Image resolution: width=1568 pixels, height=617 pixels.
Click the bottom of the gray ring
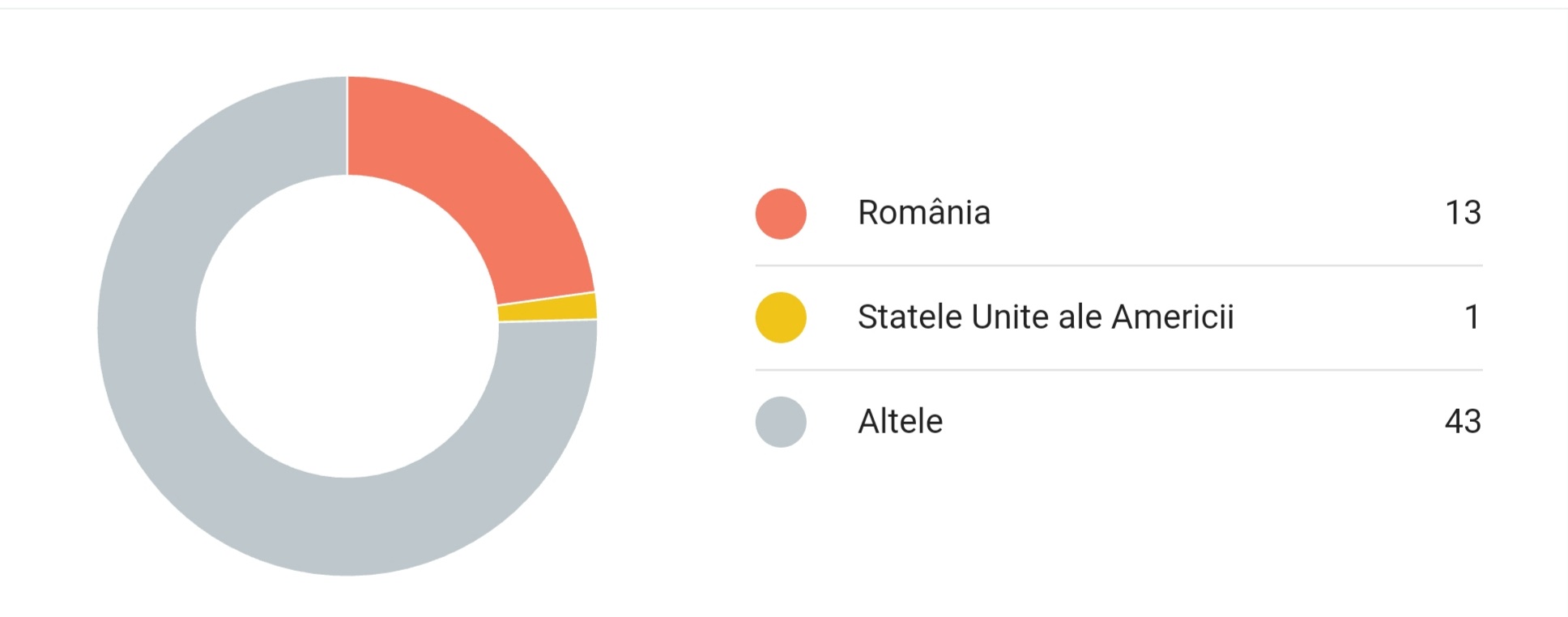(347, 527)
